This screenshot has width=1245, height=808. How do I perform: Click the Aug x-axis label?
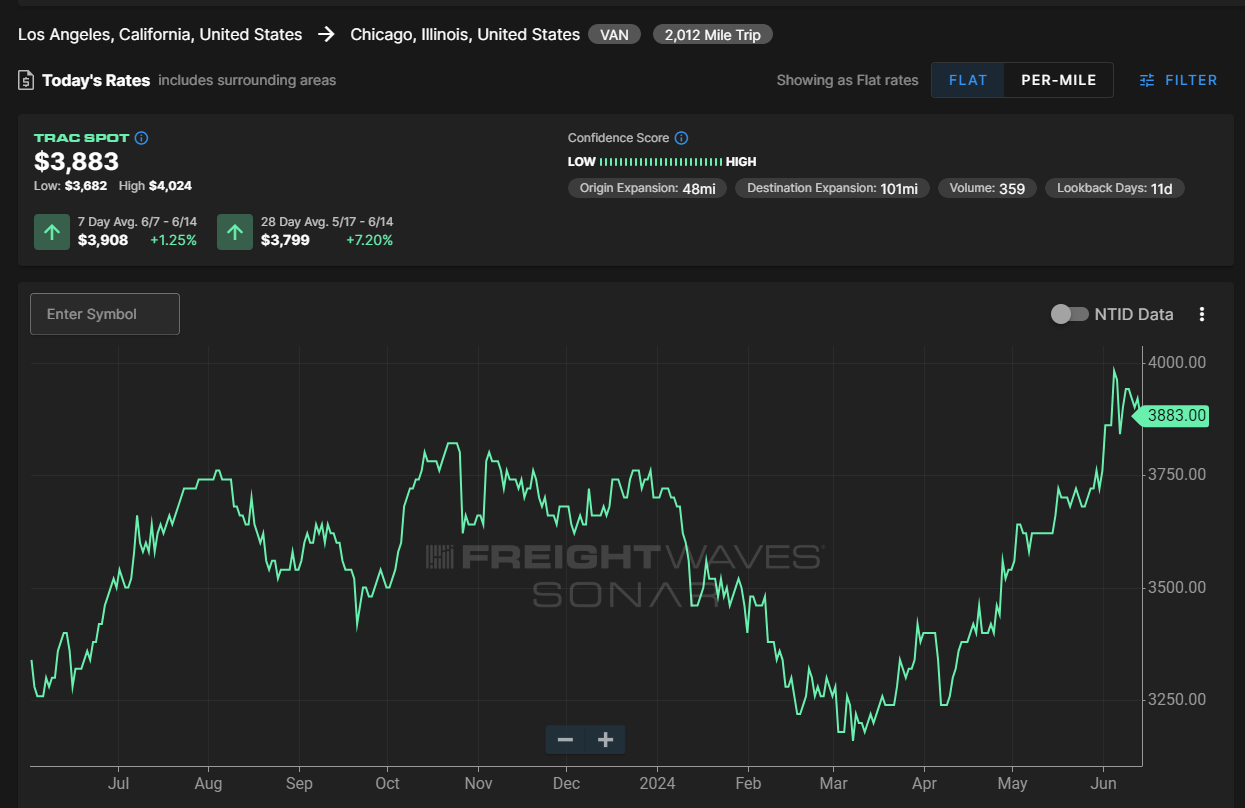point(208,783)
